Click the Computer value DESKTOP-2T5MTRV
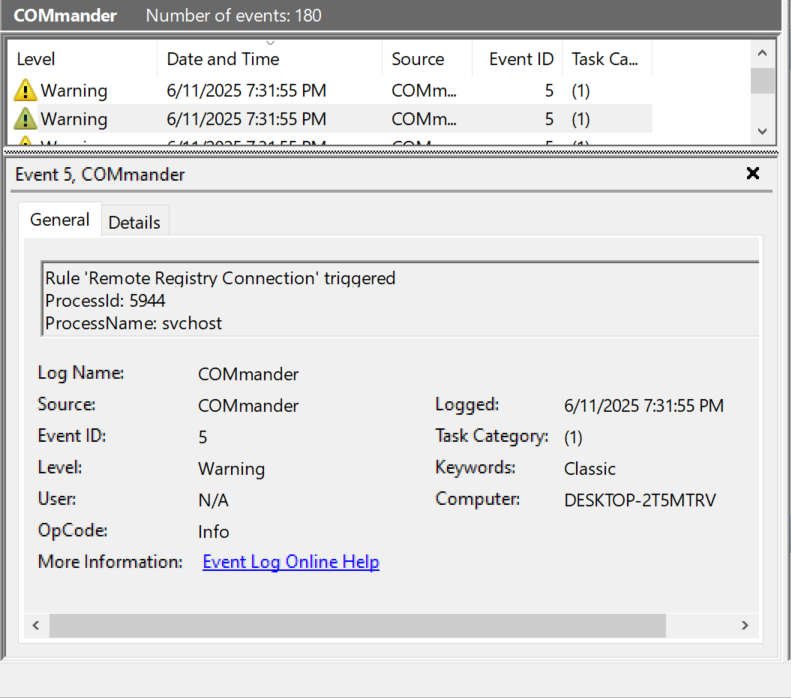Screen dimensions: 791x698 click(640, 500)
